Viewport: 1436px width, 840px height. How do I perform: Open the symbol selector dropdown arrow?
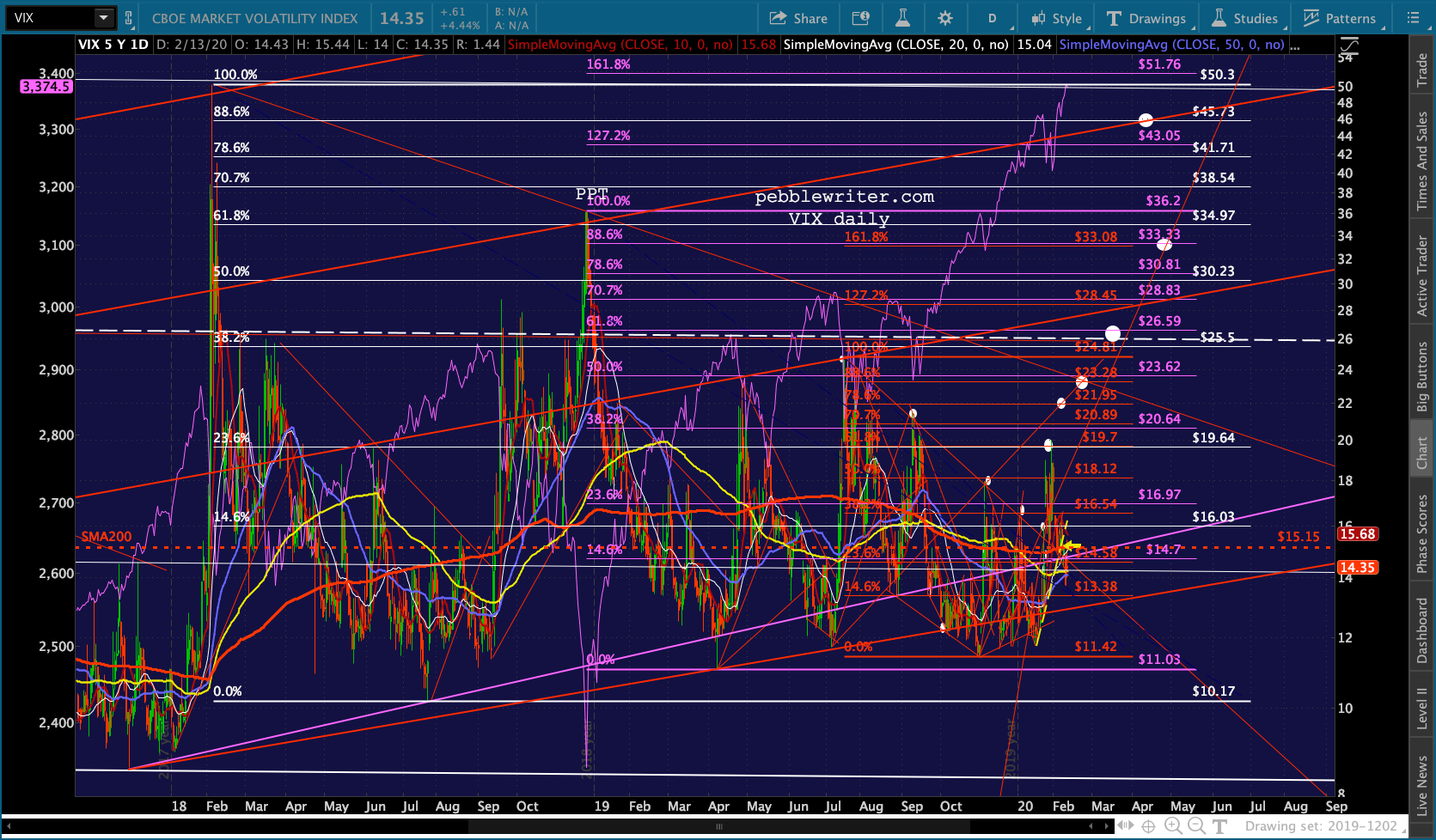[x=104, y=17]
